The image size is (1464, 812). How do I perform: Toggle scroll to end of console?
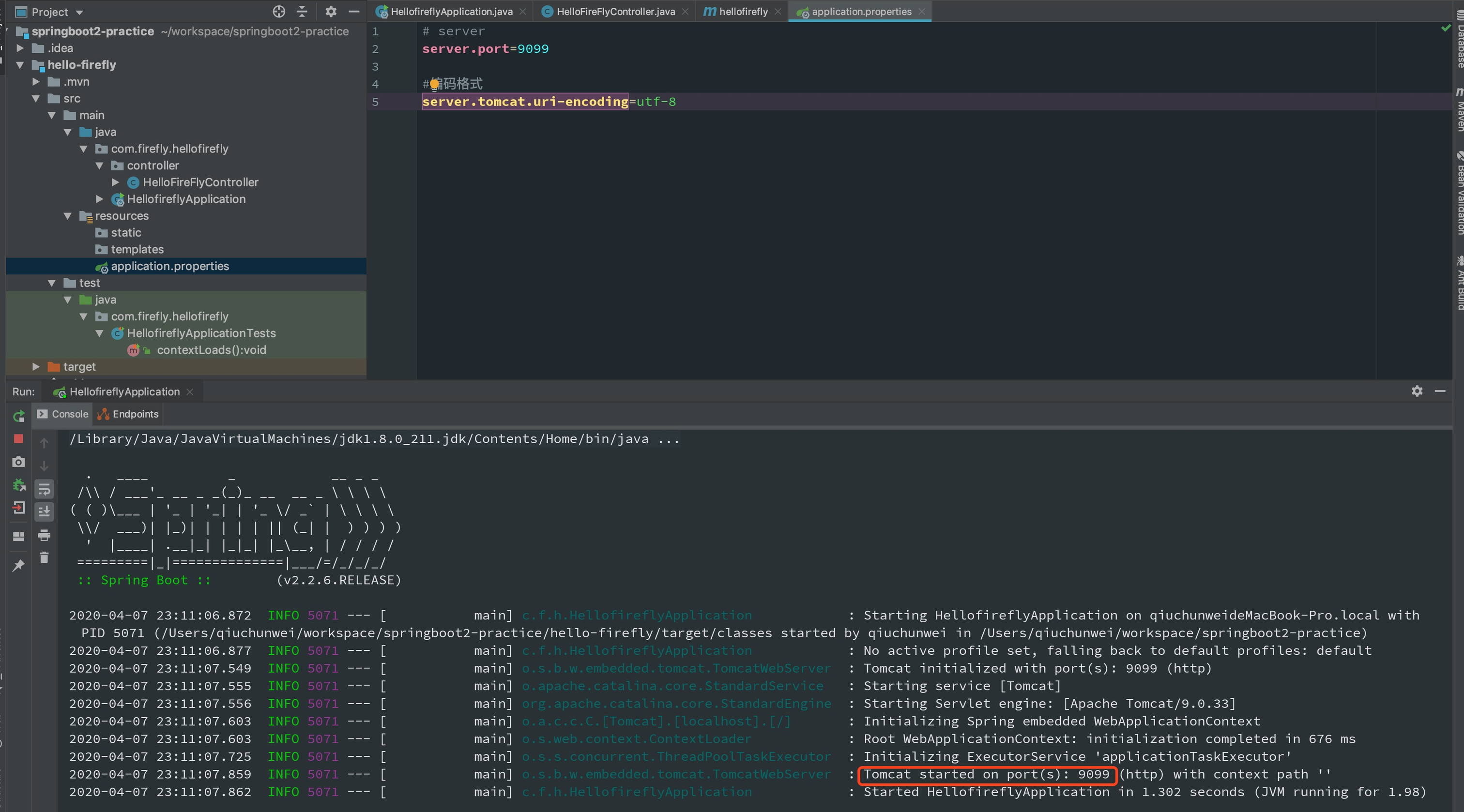coord(44,511)
